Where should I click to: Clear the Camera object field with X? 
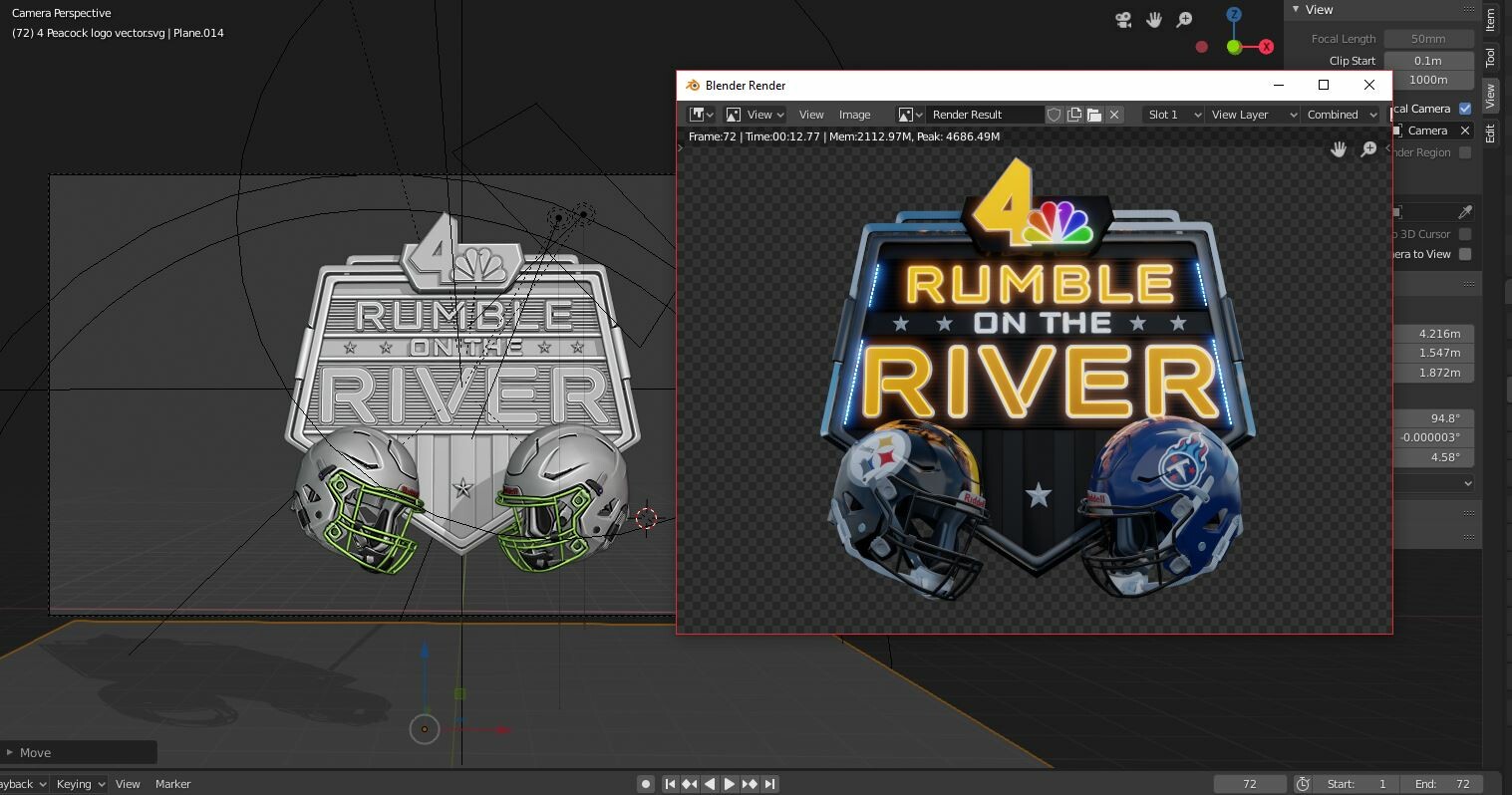coord(1464,131)
